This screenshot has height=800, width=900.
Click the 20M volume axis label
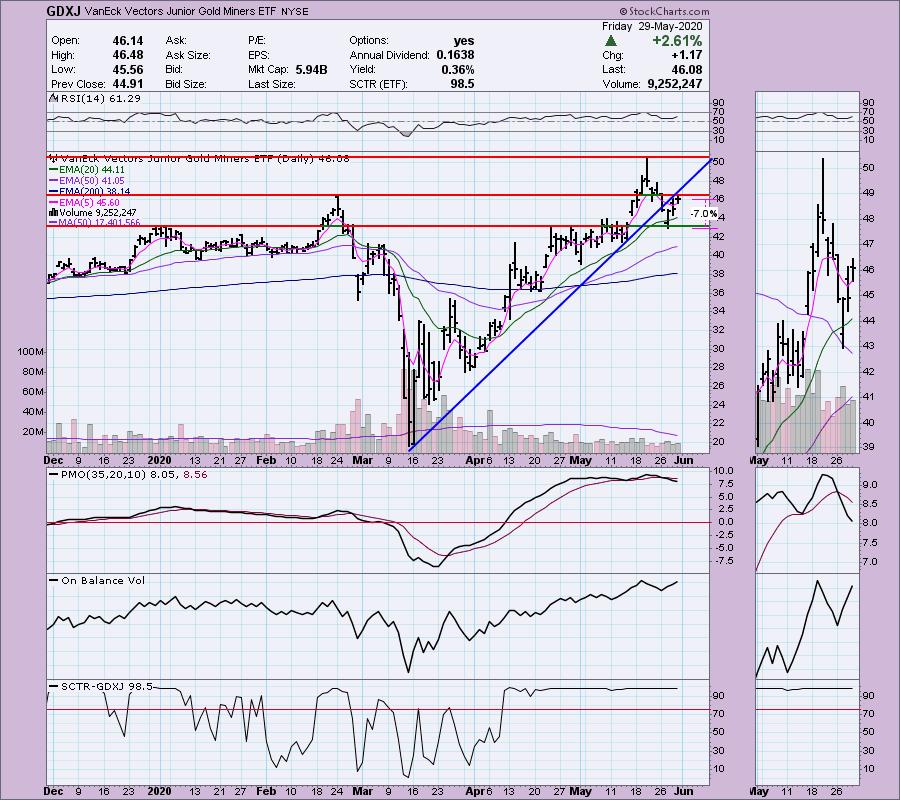pos(33,432)
